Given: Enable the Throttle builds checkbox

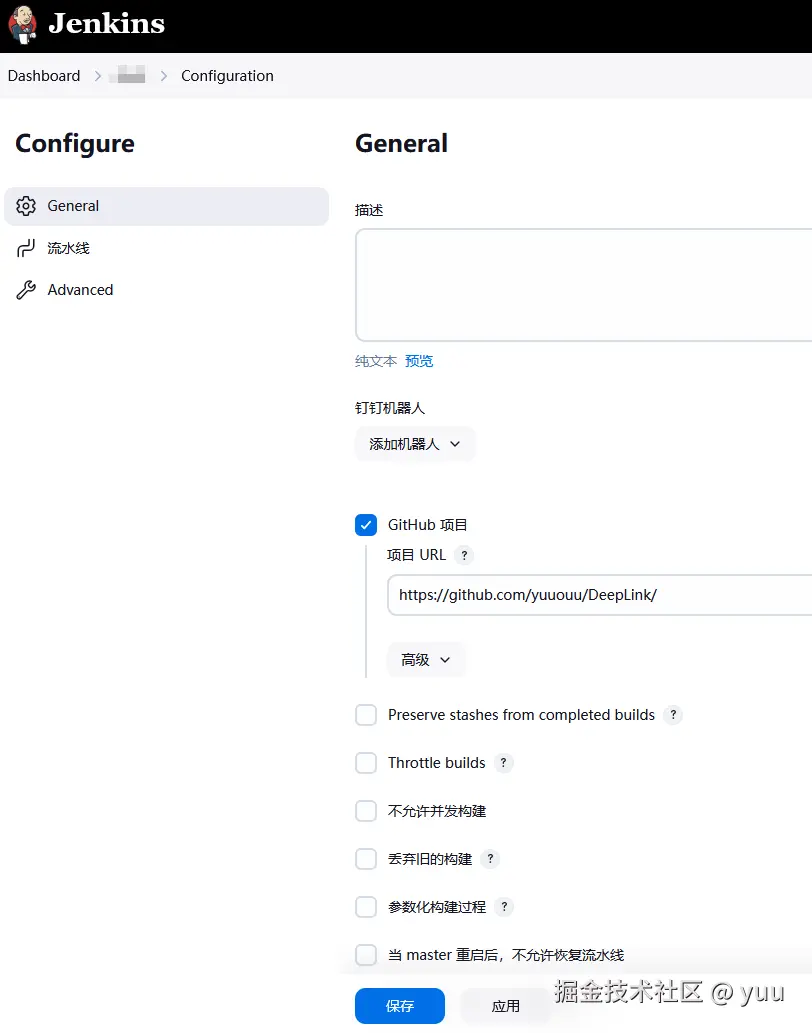Looking at the screenshot, I should [x=366, y=762].
